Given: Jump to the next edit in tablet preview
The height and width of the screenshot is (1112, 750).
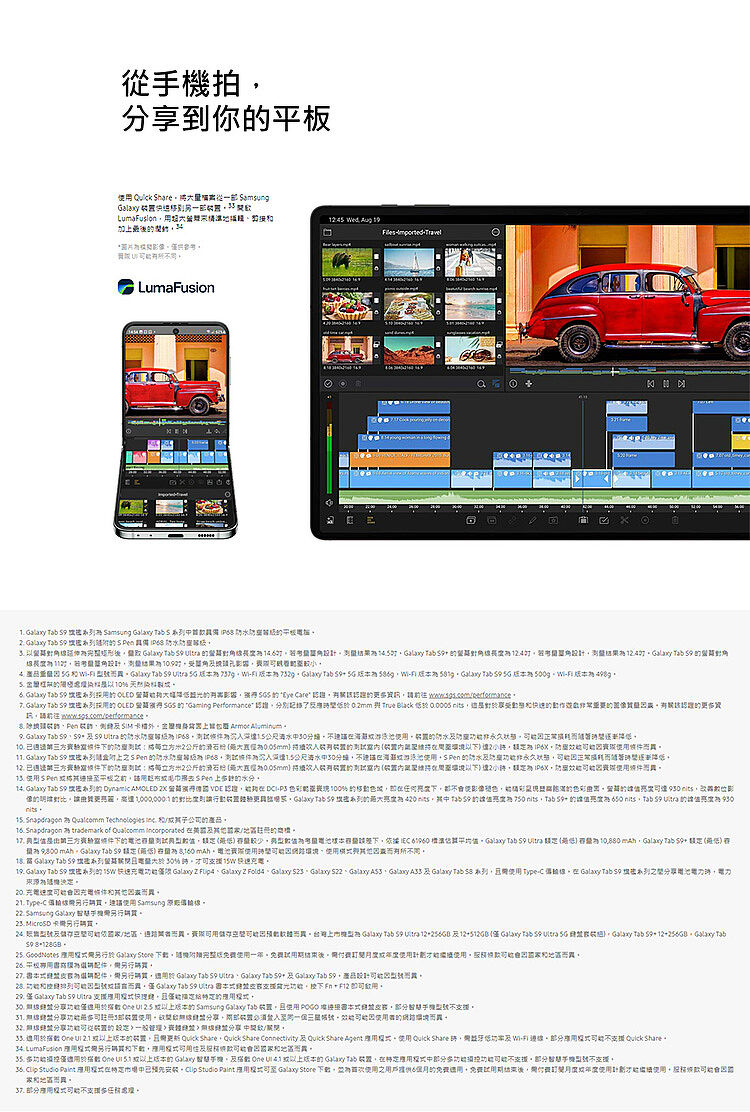Looking at the screenshot, I should click(681, 384).
